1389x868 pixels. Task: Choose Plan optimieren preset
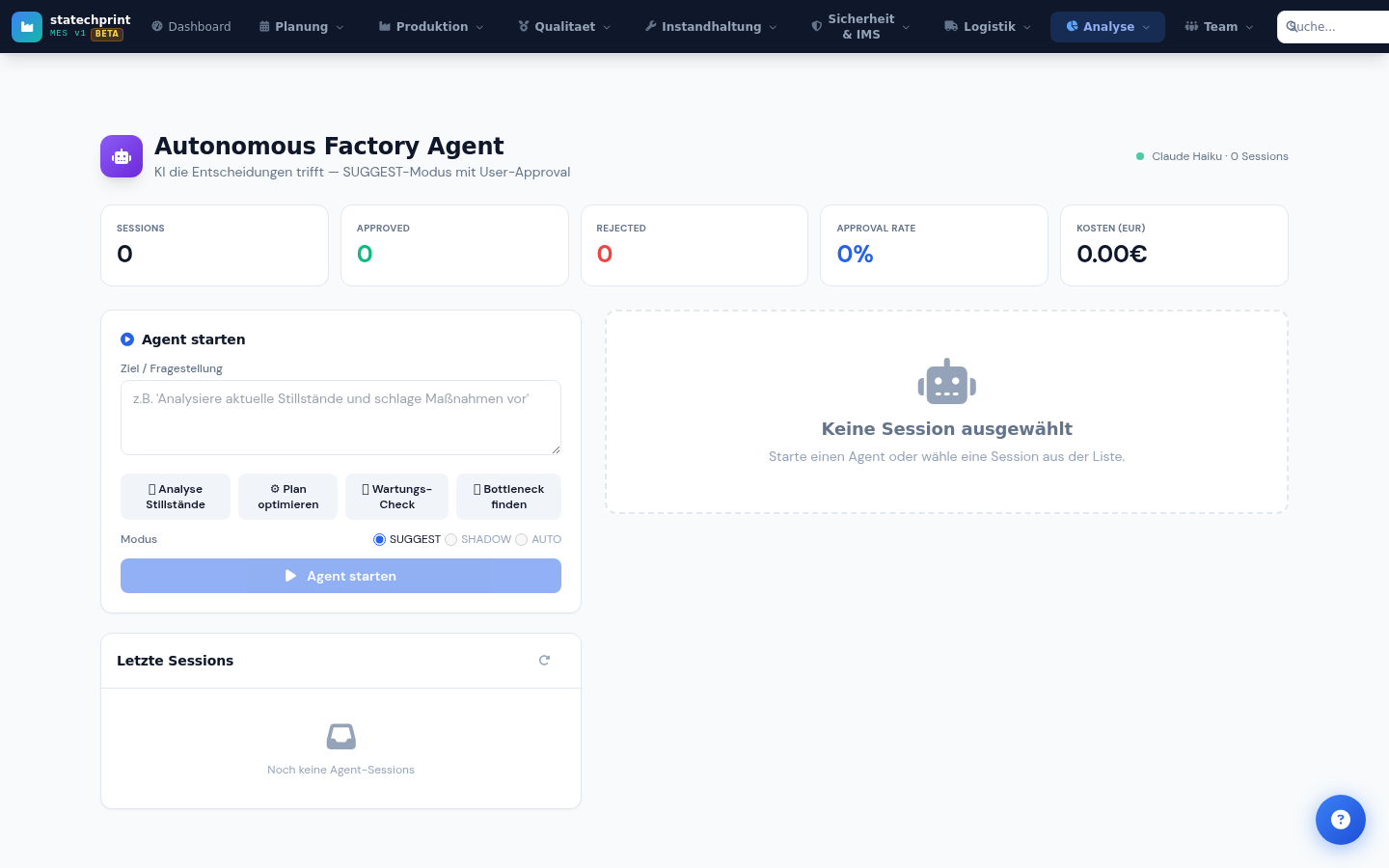287,497
